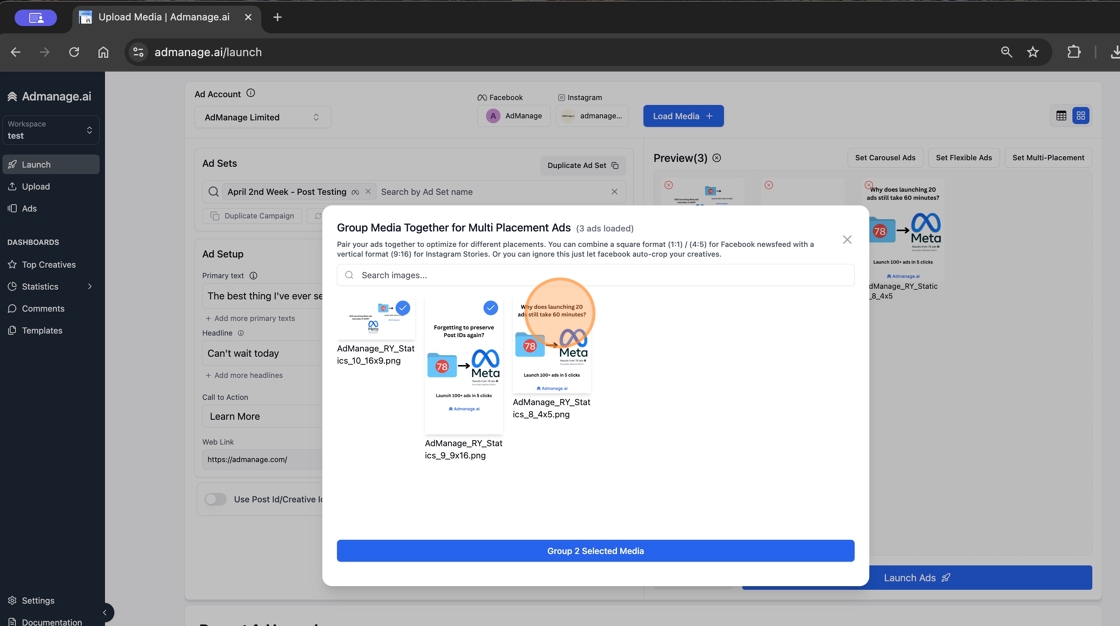Clear all previews via icon beside Preview(3)
The width and height of the screenshot is (1120, 626).
click(716, 158)
